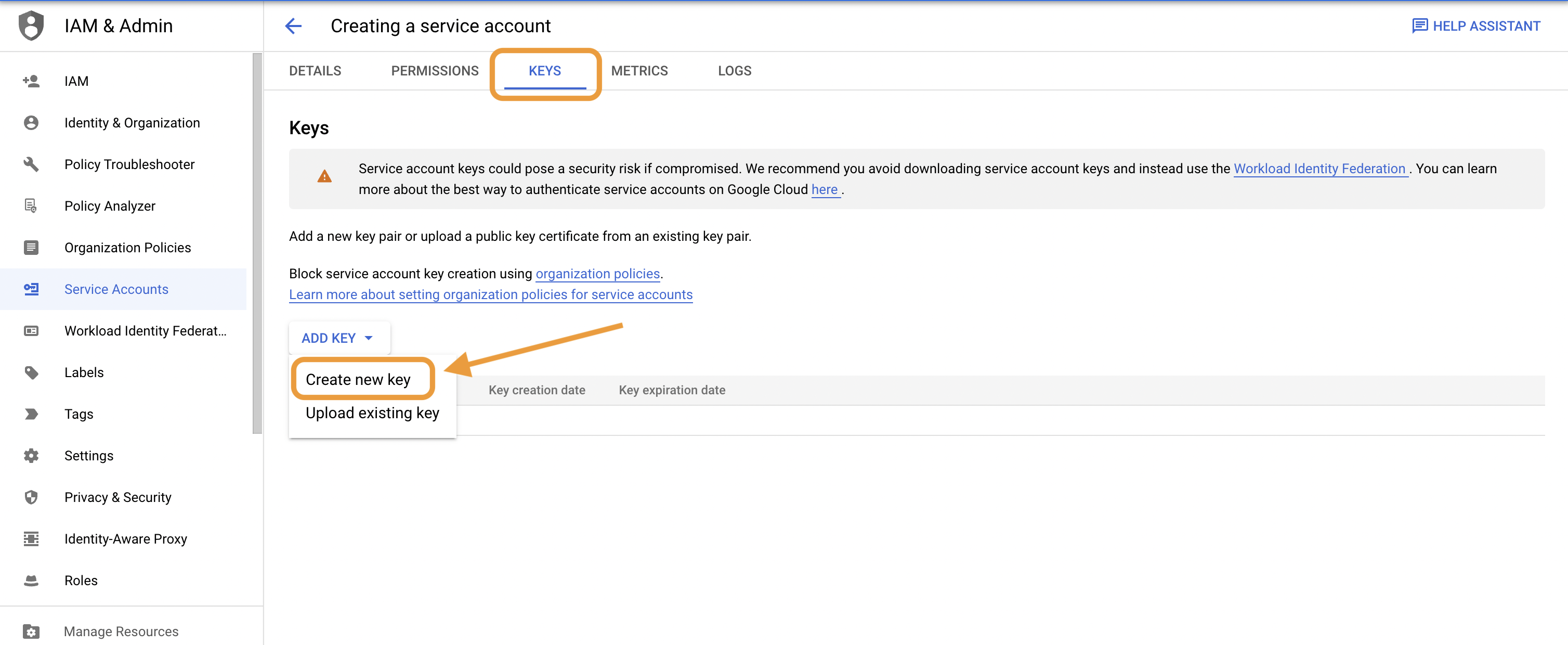1568x645 pixels.
Task: Click the Organization Policies list icon
Action: tap(31, 247)
